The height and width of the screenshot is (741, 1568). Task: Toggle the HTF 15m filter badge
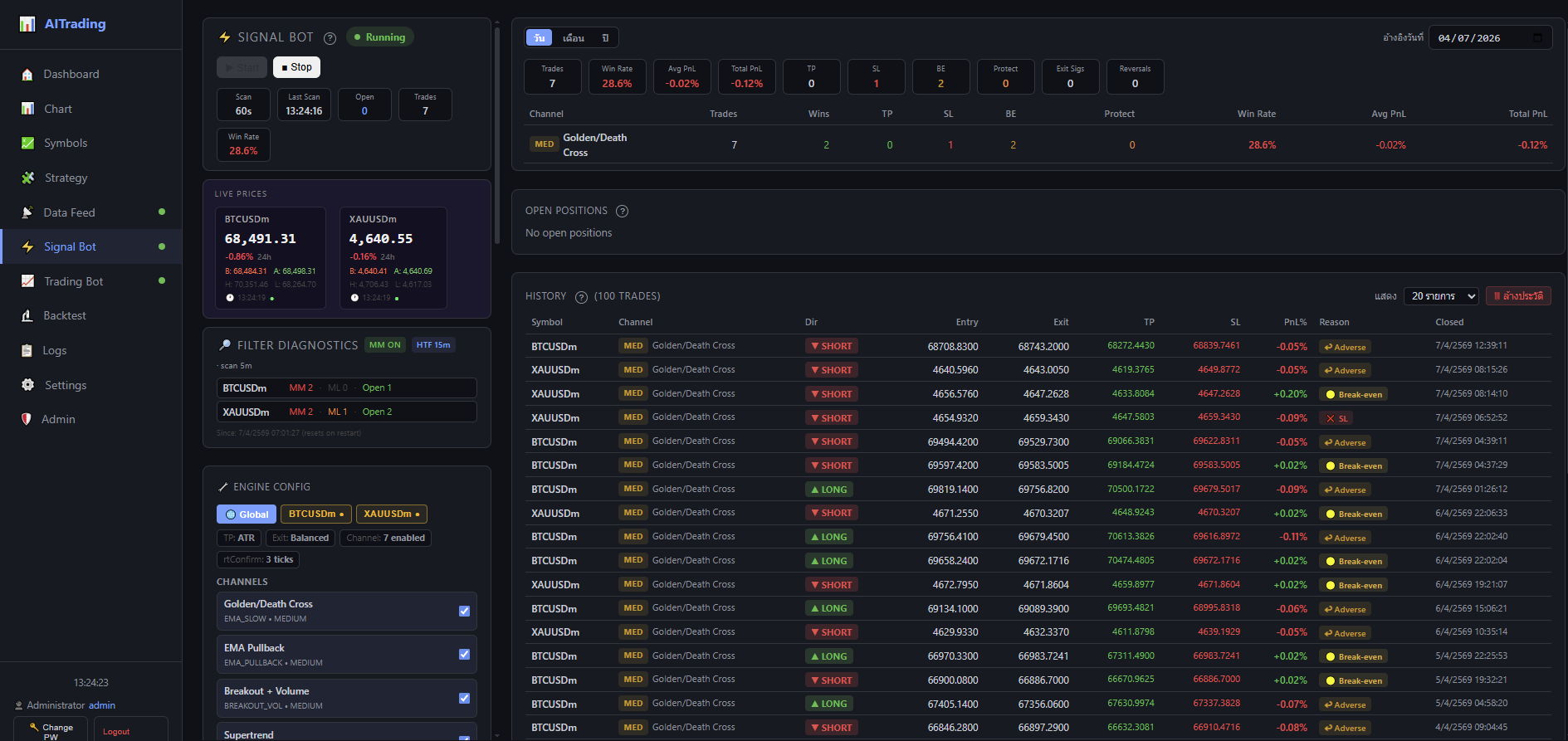[433, 345]
